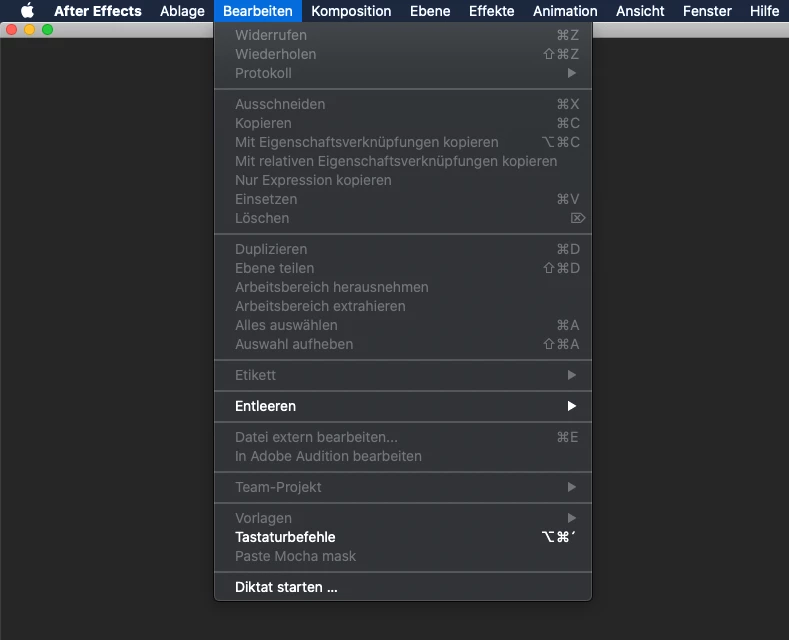789x640 pixels.
Task: Expand the Protokoll submenu
Action: coord(403,73)
